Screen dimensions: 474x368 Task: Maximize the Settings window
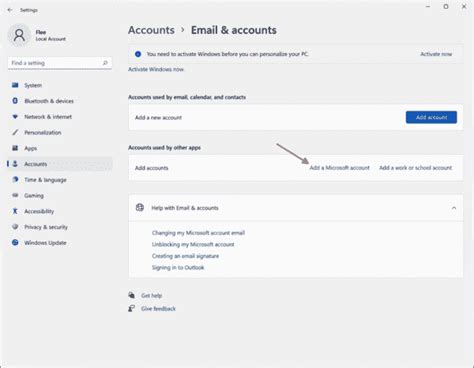446,6
